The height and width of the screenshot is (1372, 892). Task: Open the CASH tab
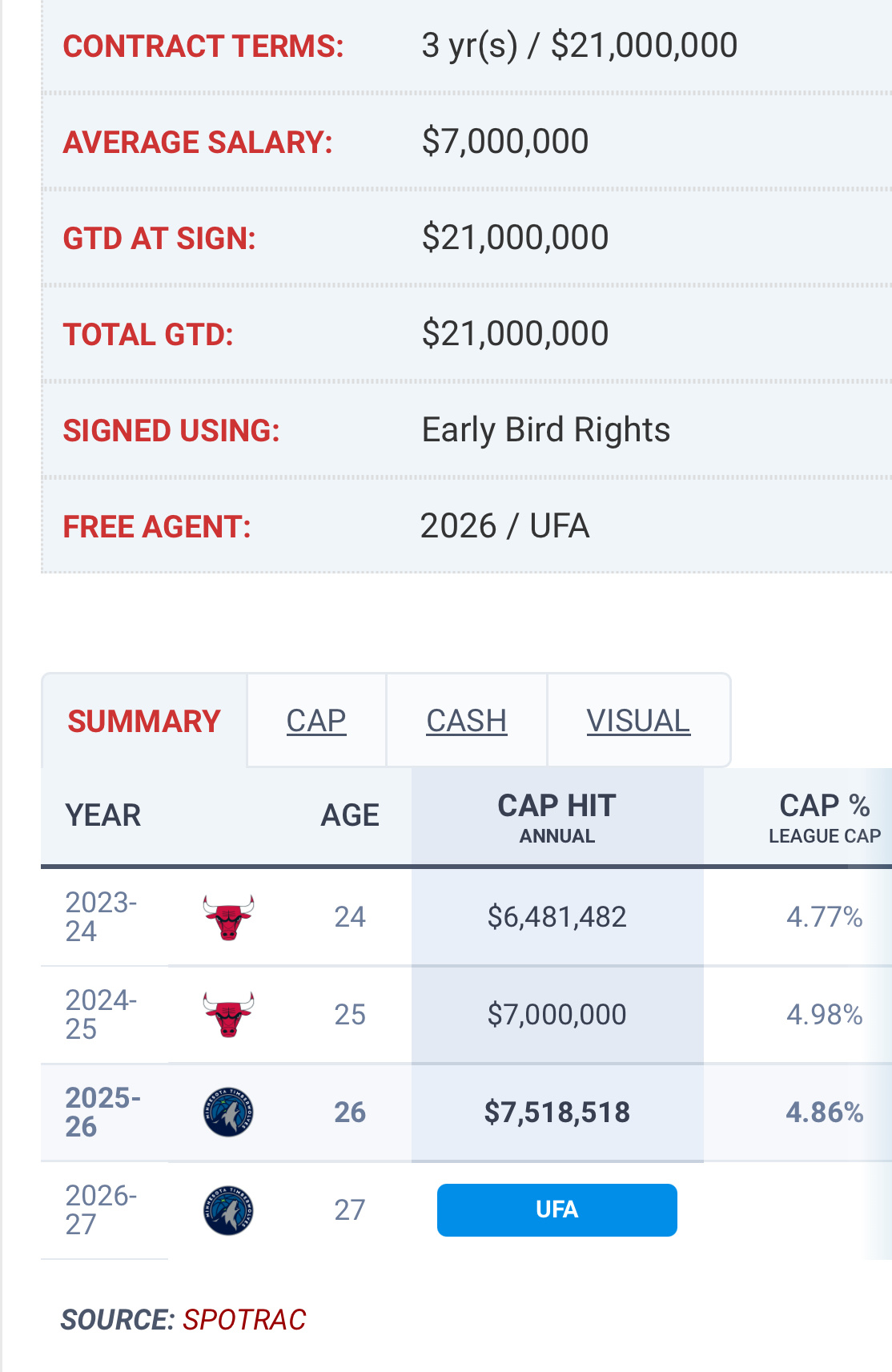pos(466,721)
